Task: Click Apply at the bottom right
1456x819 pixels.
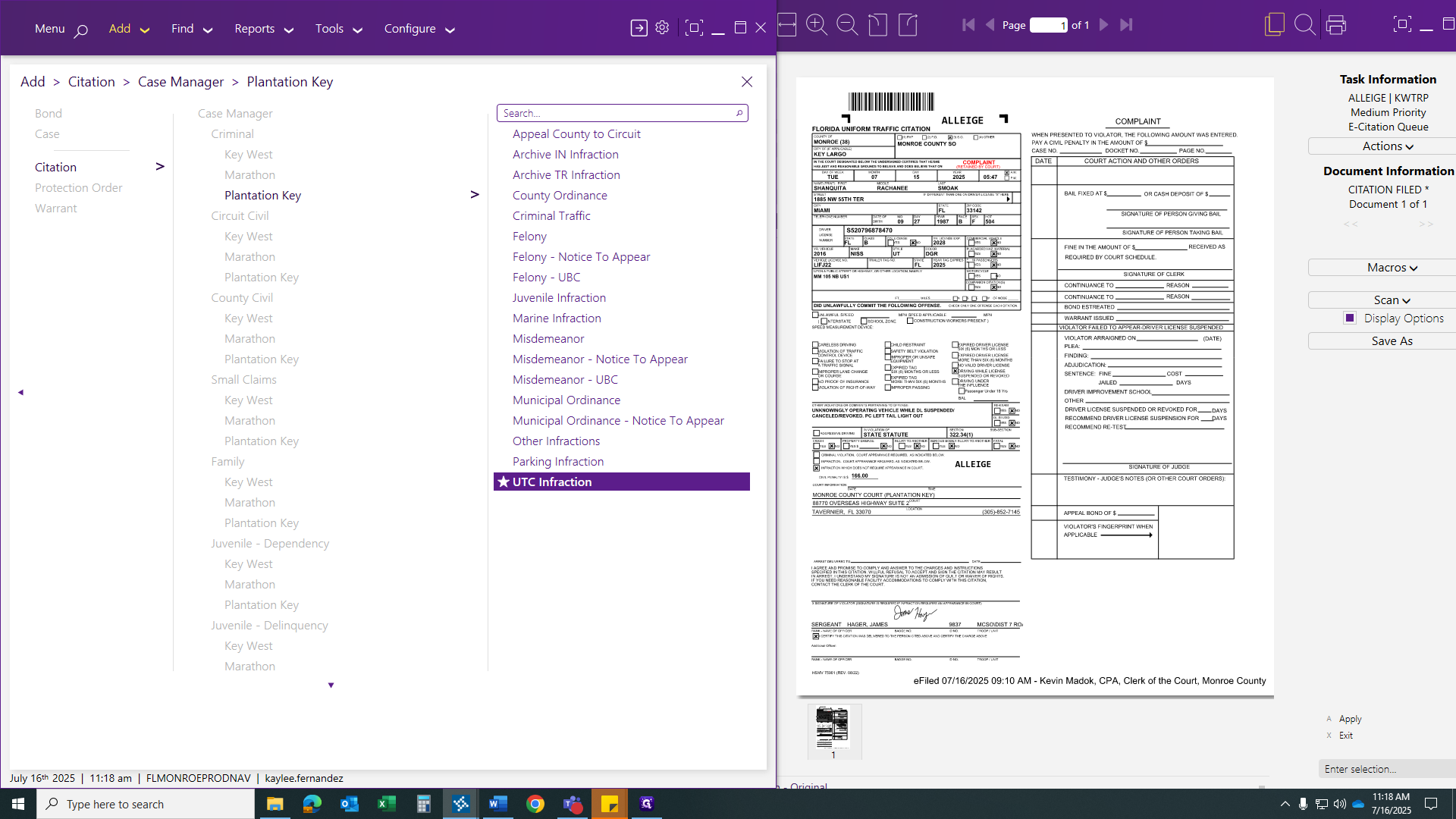Action: pos(1349,718)
